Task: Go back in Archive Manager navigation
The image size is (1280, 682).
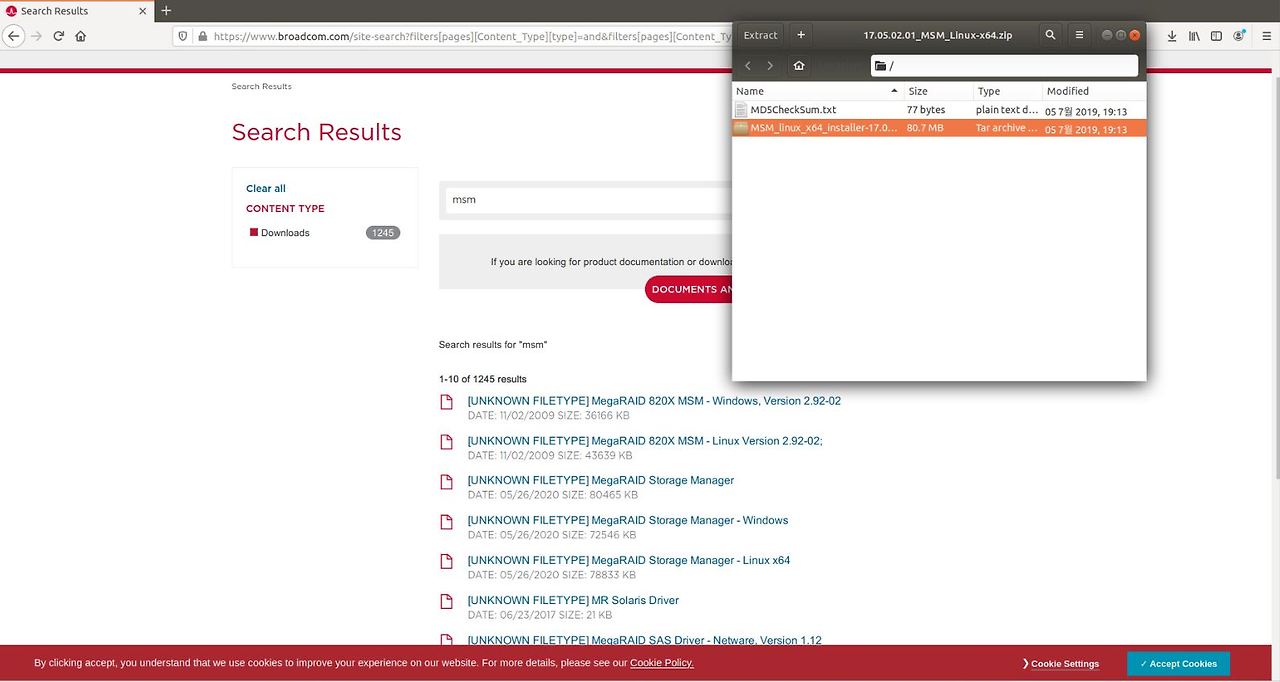Action: pyautogui.click(x=748, y=66)
